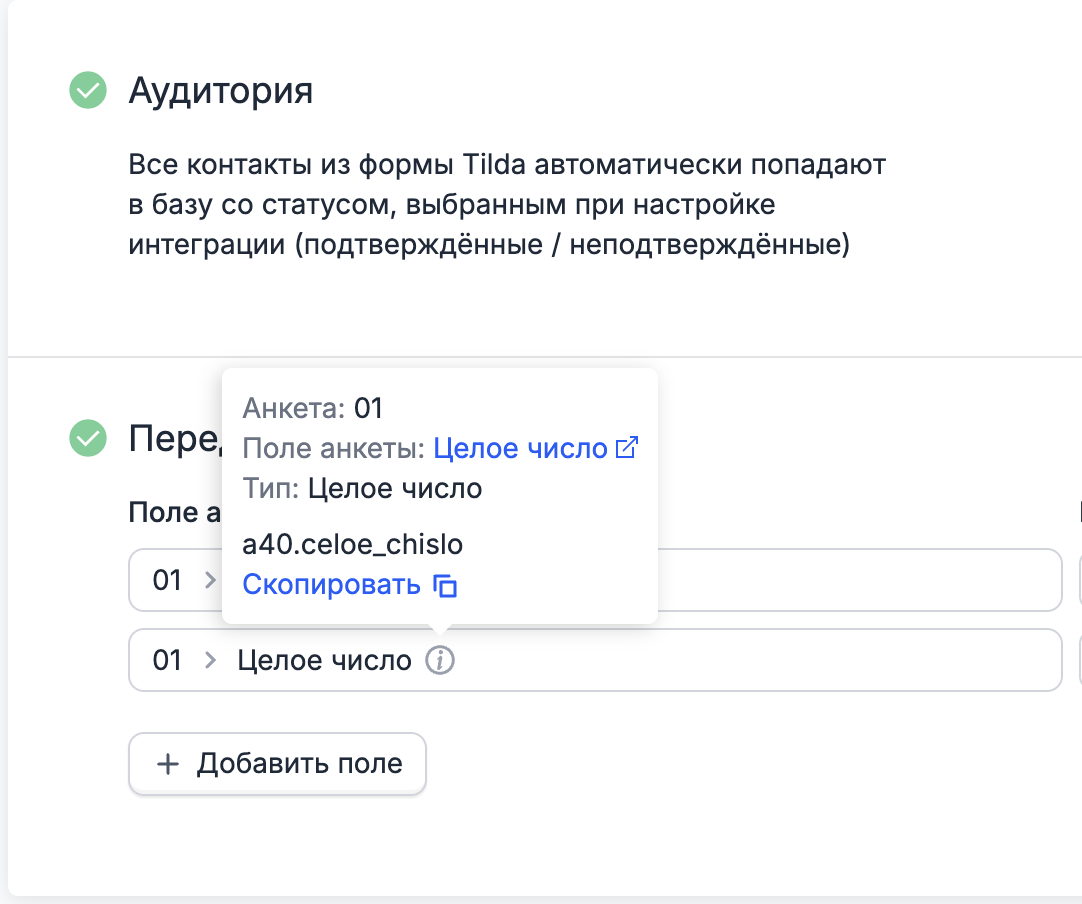Open the first 01 field row behind tooltip
The height and width of the screenshot is (904, 1082).
595,580
